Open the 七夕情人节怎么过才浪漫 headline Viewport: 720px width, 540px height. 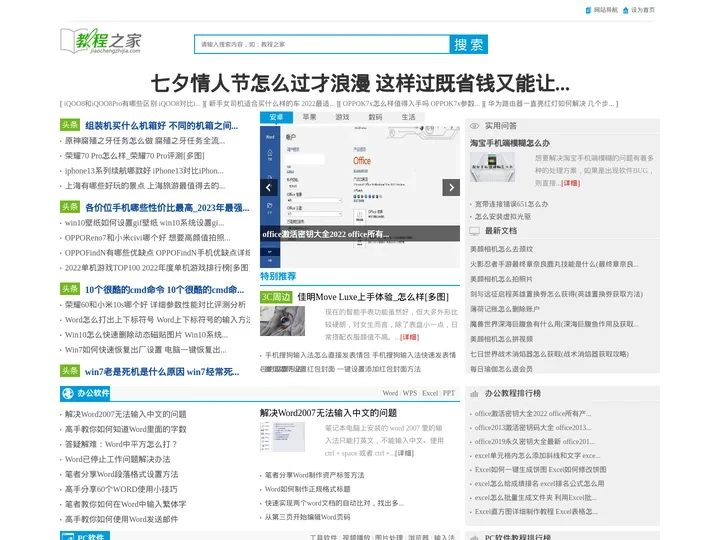[x=360, y=84]
